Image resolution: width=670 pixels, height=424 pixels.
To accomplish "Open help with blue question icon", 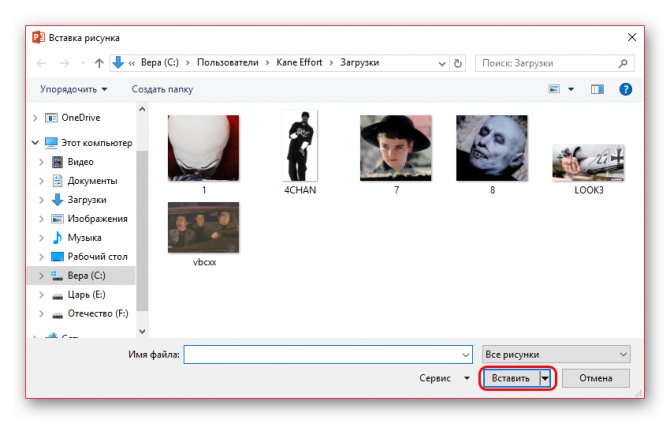I will click(x=625, y=89).
